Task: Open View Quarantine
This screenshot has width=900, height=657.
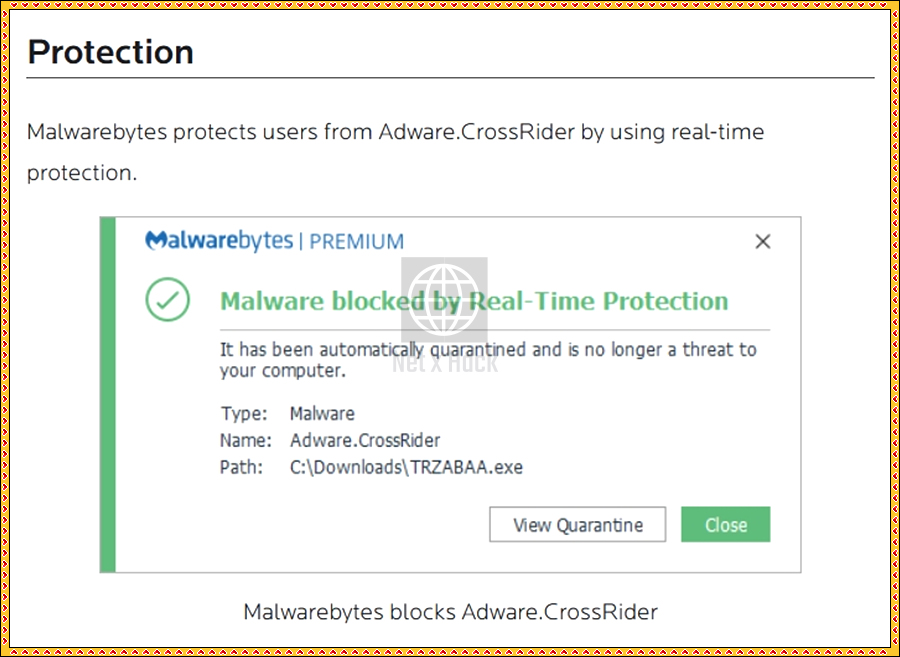Action: click(577, 524)
